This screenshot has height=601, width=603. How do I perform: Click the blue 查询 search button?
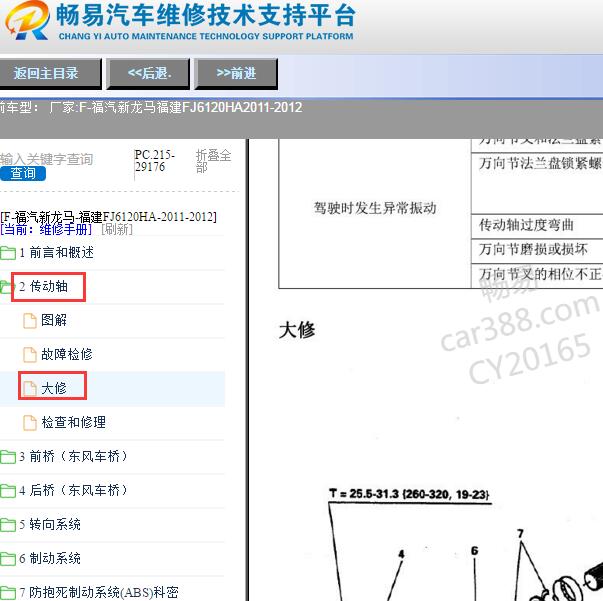(23, 173)
